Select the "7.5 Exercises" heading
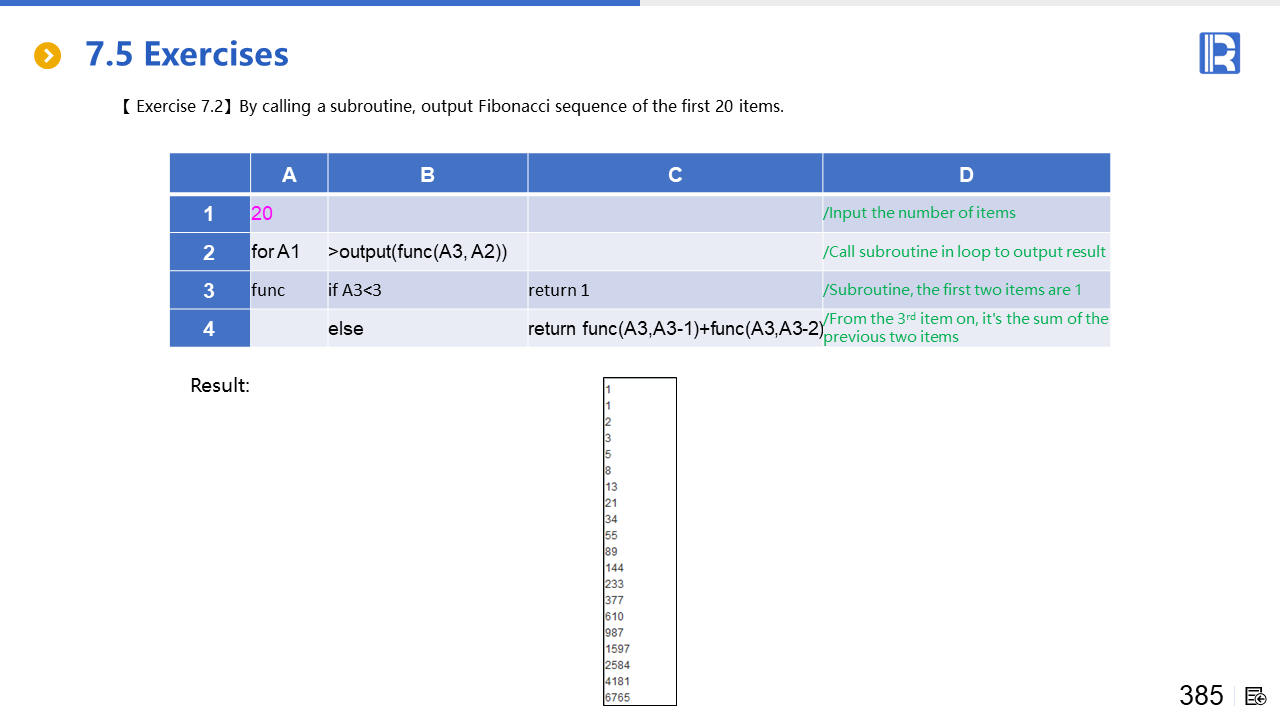 tap(187, 54)
